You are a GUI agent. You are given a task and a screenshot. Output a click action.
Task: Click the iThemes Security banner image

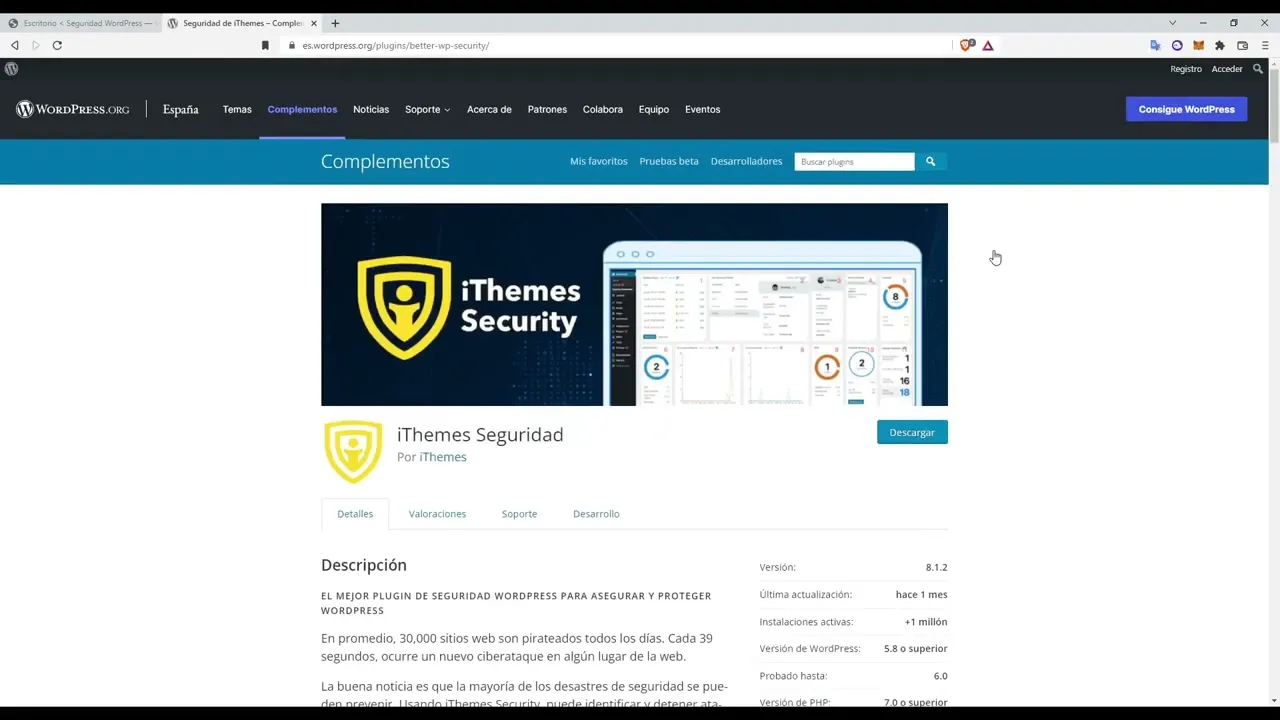pos(634,304)
